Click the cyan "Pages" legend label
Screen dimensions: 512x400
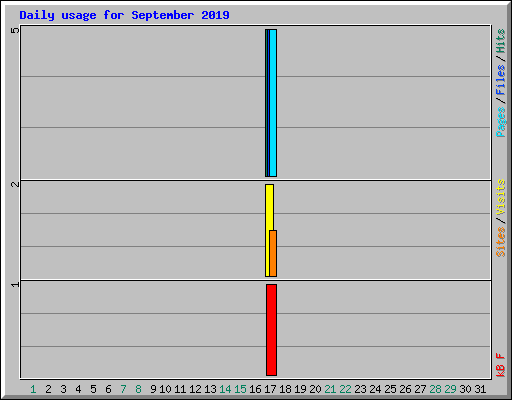501,122
